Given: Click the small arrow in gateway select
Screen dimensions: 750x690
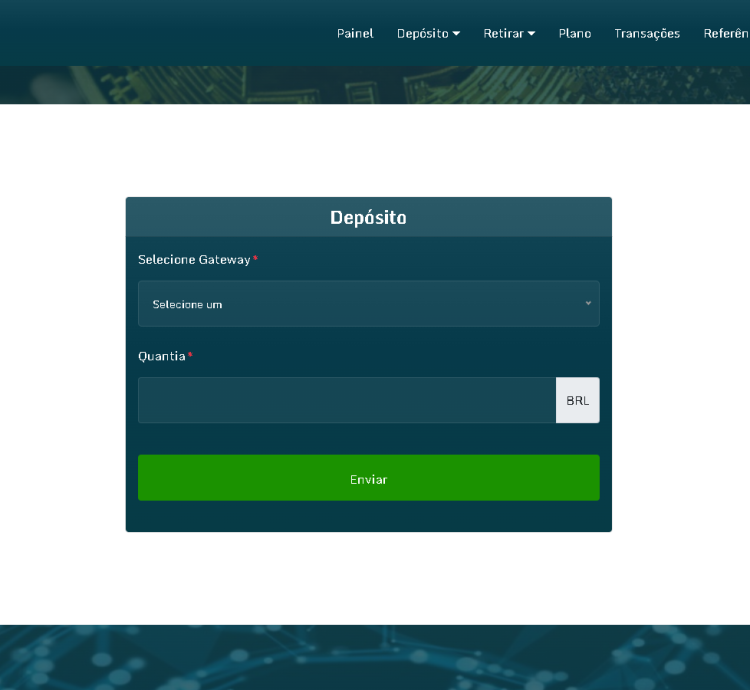Looking at the screenshot, I should (588, 303).
